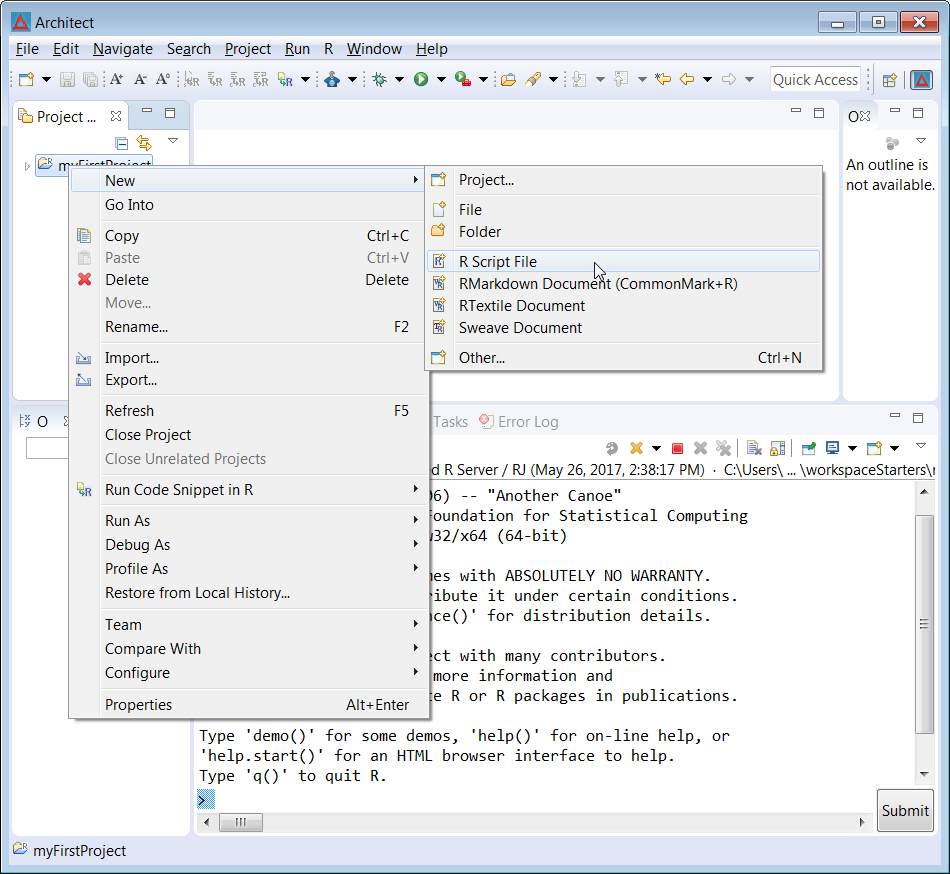Open the Navigate menu

coord(122,49)
